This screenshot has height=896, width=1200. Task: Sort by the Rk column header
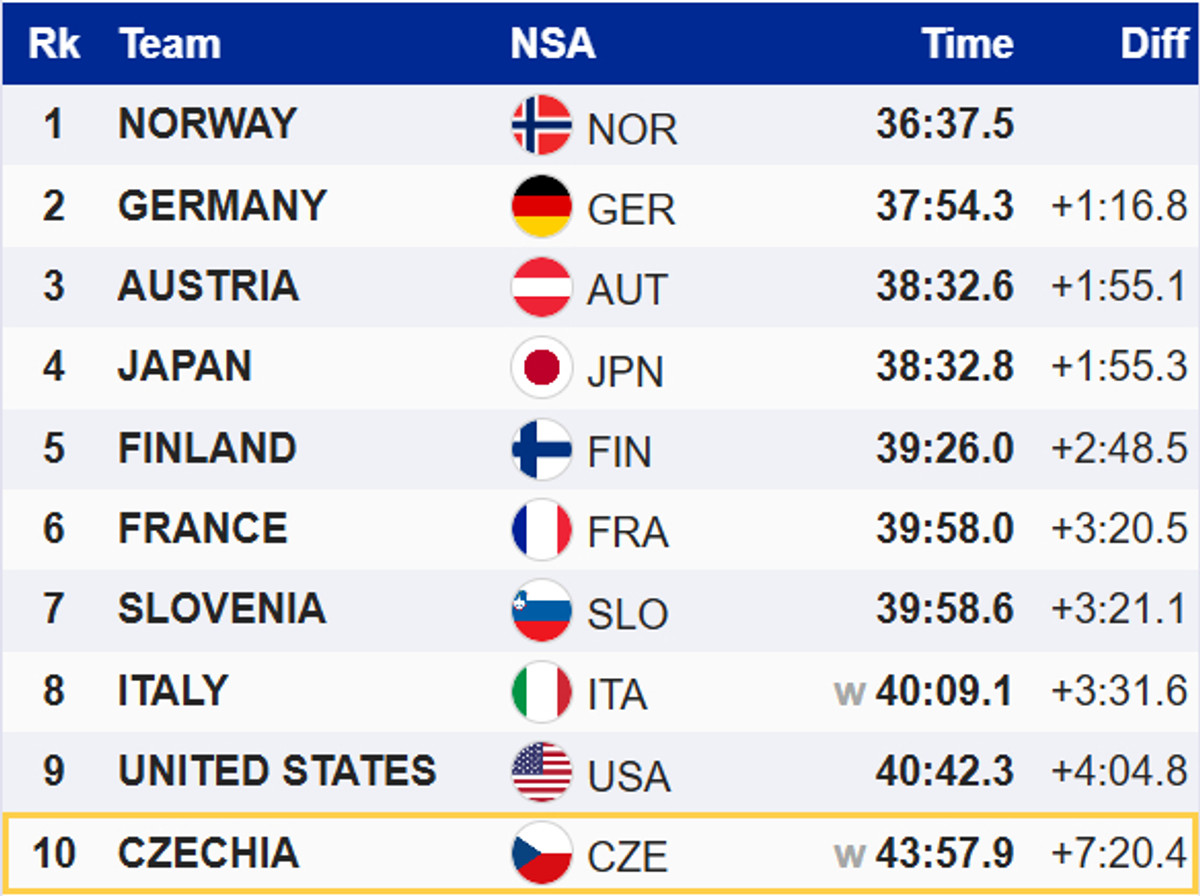[54, 44]
